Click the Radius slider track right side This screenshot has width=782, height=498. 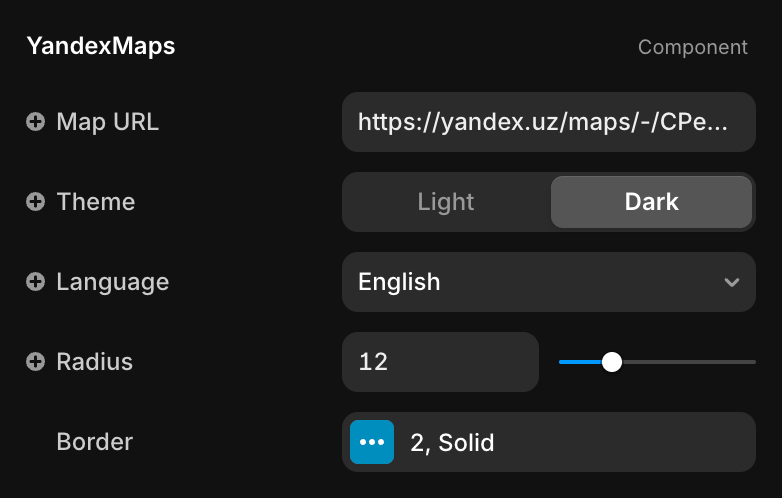(700, 362)
